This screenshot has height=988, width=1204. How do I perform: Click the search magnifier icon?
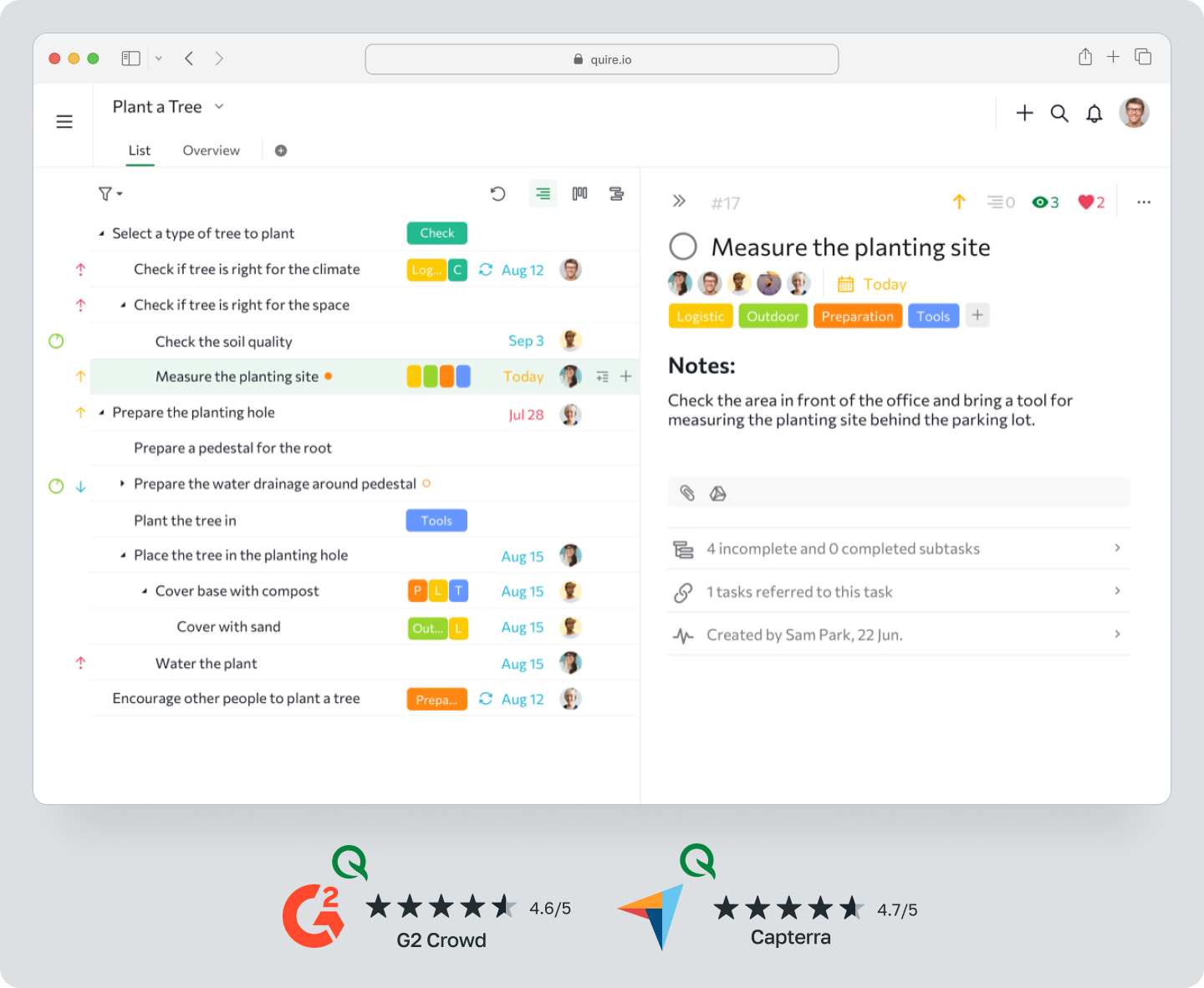point(1059,113)
